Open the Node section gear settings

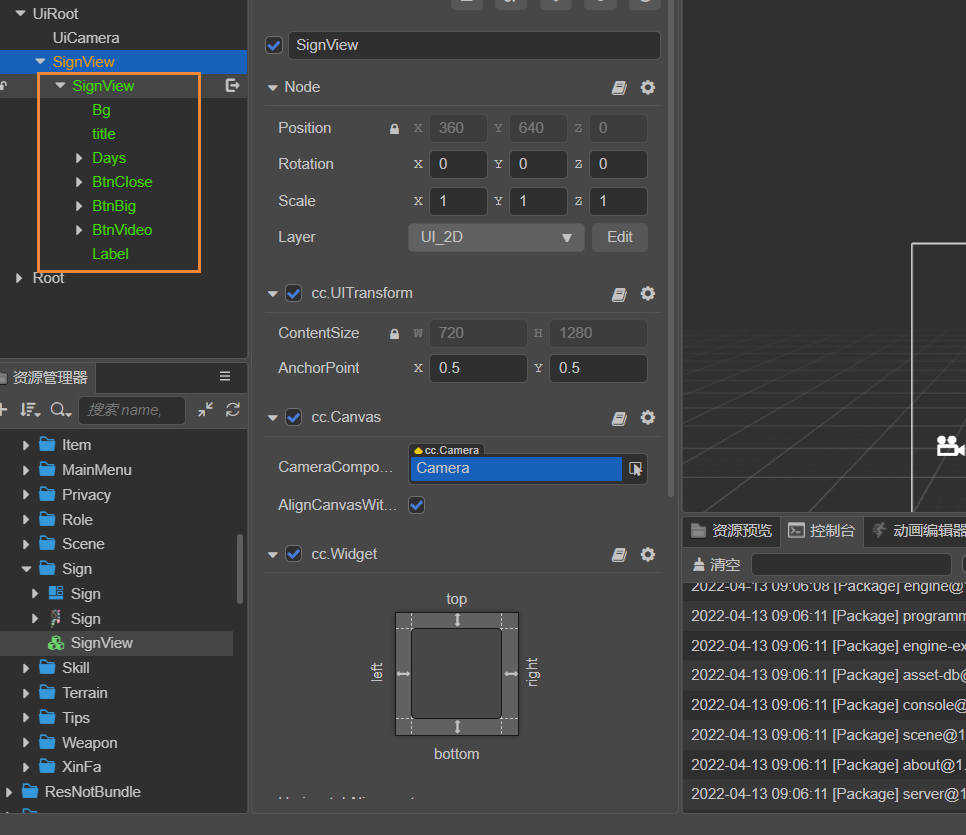(648, 88)
